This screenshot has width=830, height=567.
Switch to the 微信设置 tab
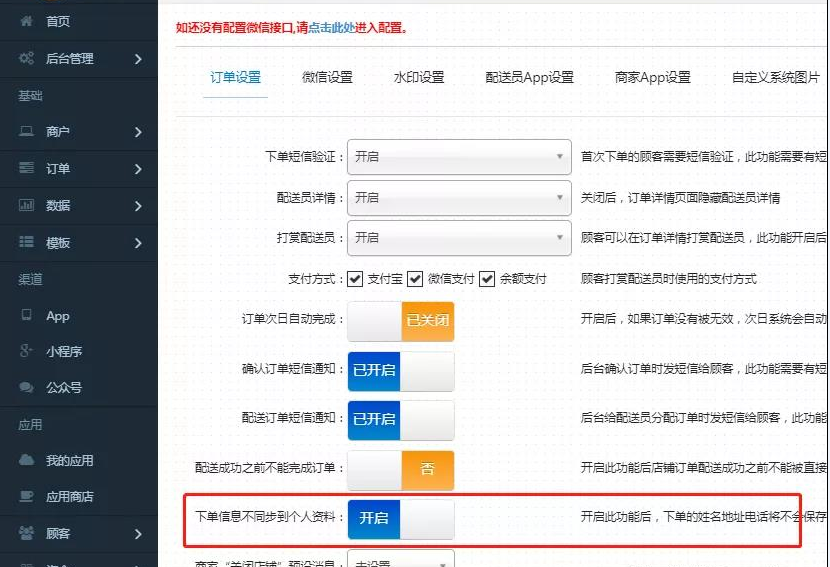click(x=327, y=77)
